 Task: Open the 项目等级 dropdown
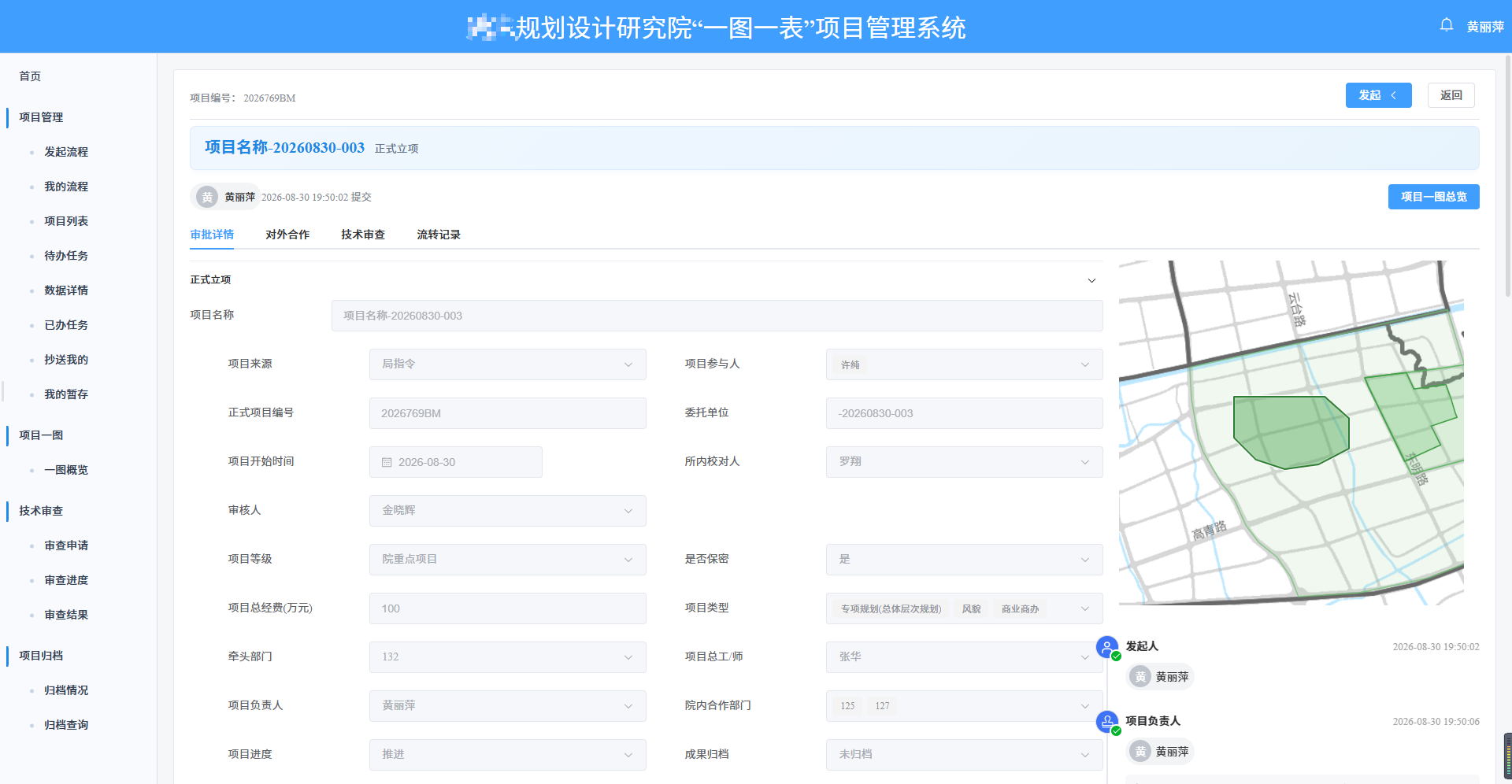[x=508, y=560]
